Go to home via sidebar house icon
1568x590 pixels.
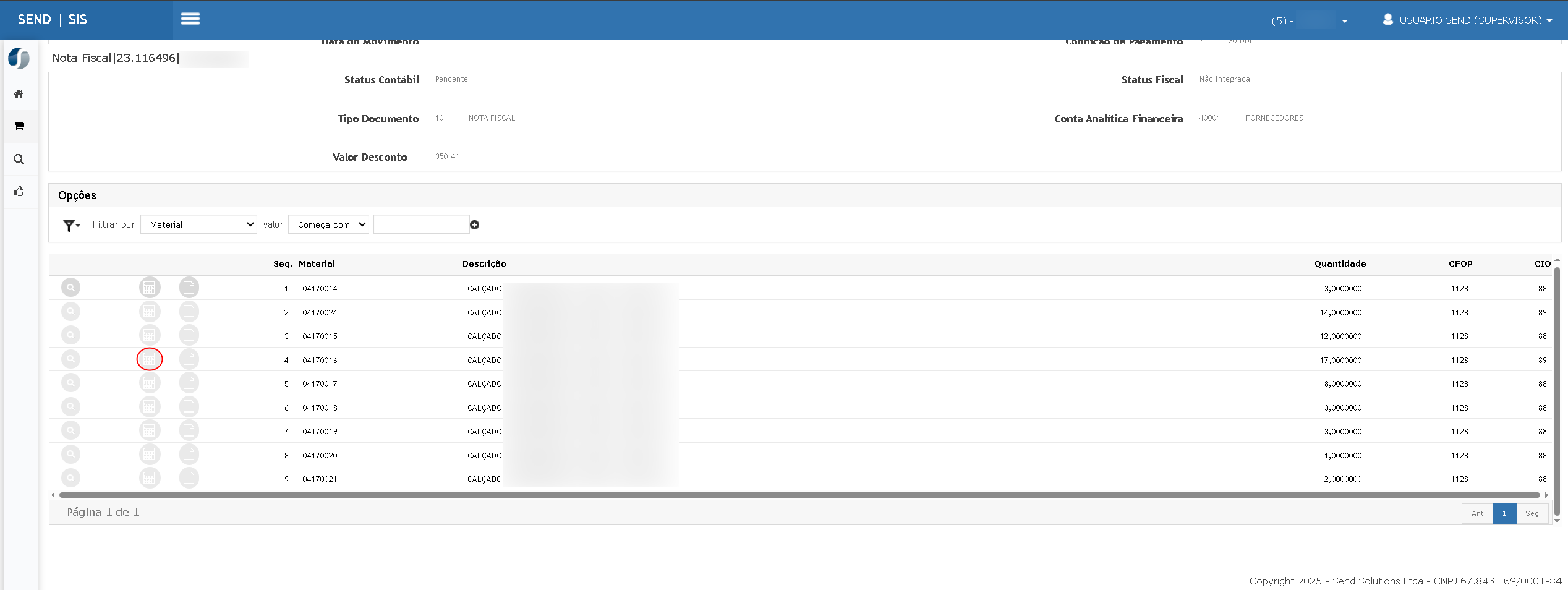tap(19, 94)
